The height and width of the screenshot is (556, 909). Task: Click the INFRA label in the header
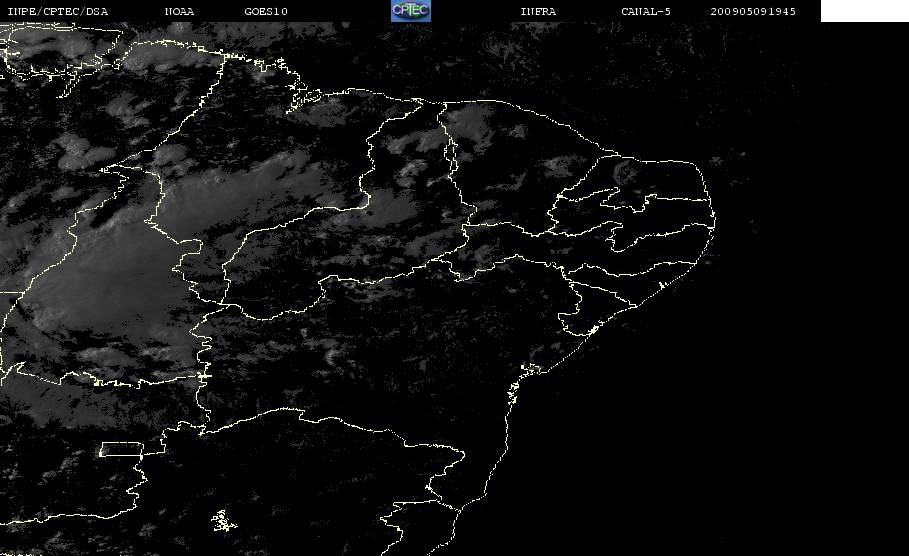click(538, 12)
